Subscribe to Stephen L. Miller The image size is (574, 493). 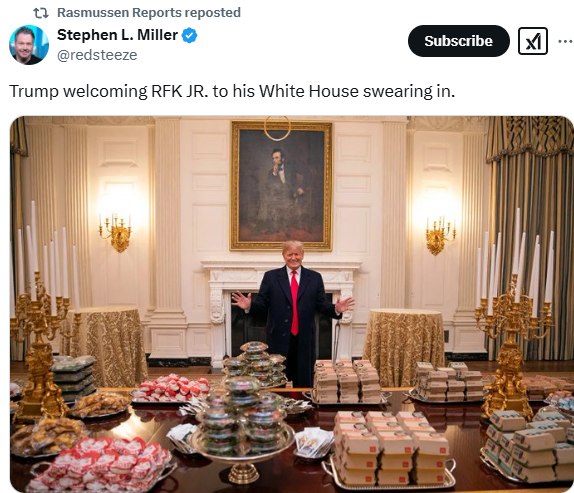click(x=458, y=41)
